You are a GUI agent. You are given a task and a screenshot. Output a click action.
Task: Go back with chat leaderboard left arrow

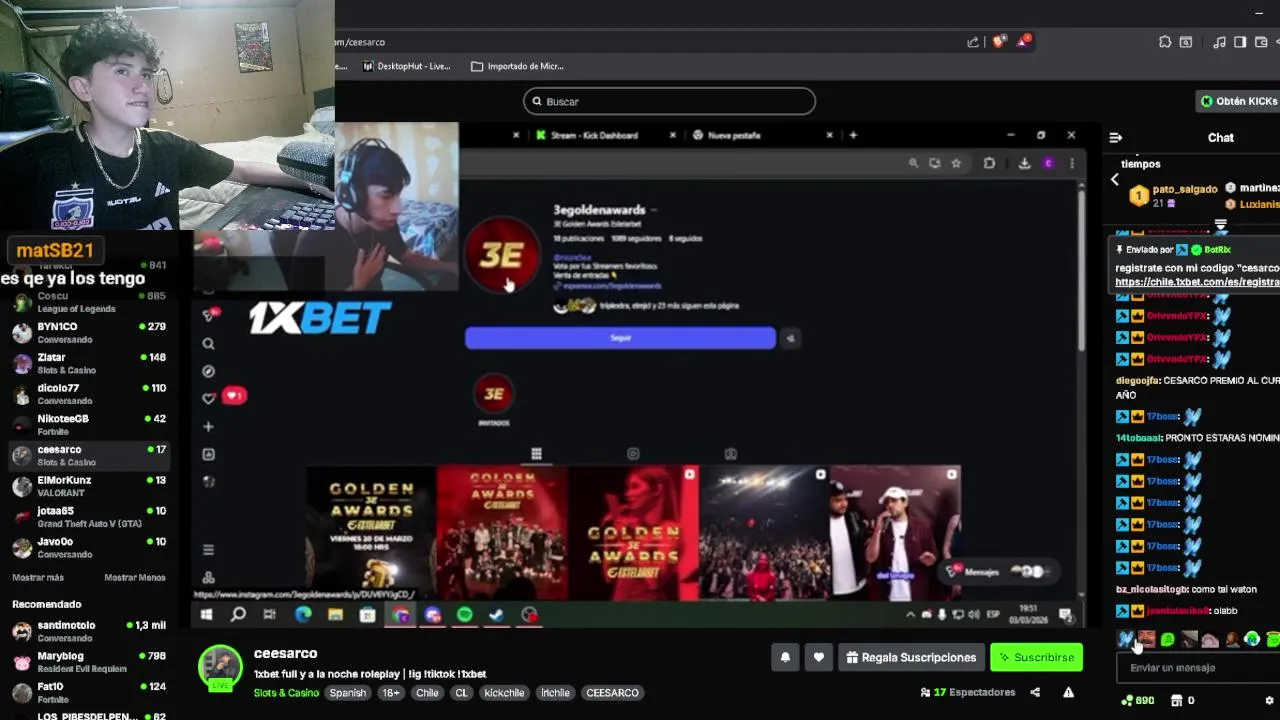1115,180
